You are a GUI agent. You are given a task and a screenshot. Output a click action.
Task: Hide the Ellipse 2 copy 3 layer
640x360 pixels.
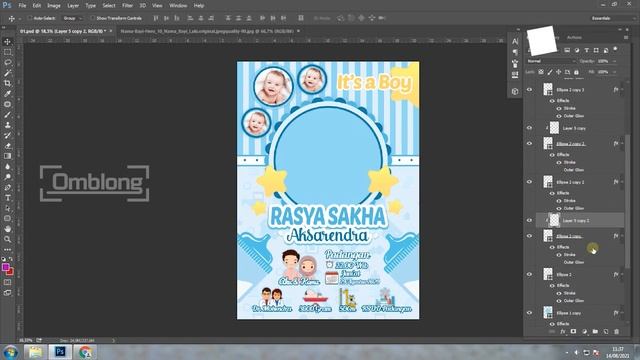point(529,89)
